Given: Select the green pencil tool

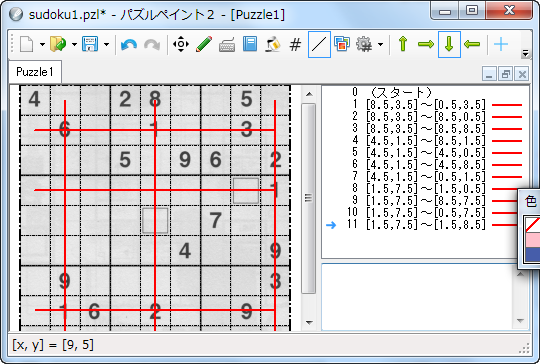Looking at the screenshot, I should pyautogui.click(x=204, y=44).
